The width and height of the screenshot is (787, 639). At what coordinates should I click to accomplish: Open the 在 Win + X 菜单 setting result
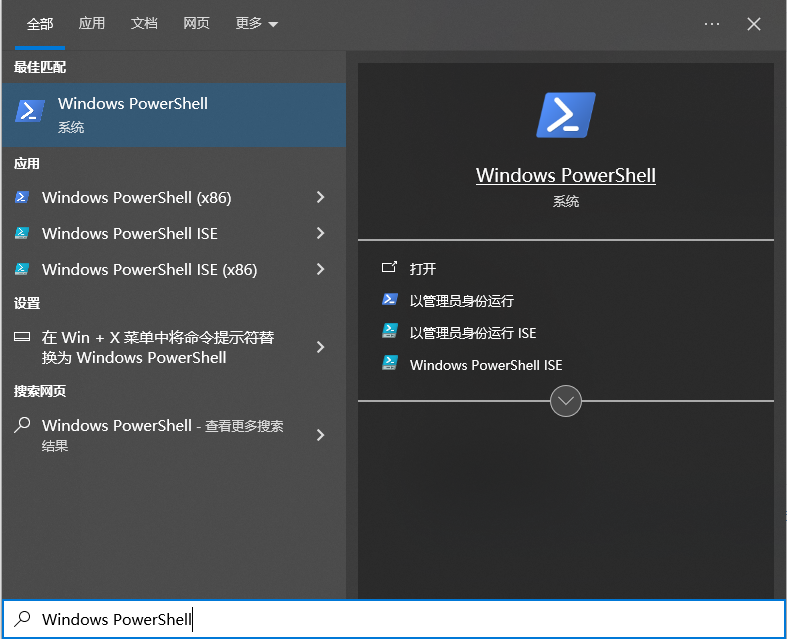pos(174,347)
